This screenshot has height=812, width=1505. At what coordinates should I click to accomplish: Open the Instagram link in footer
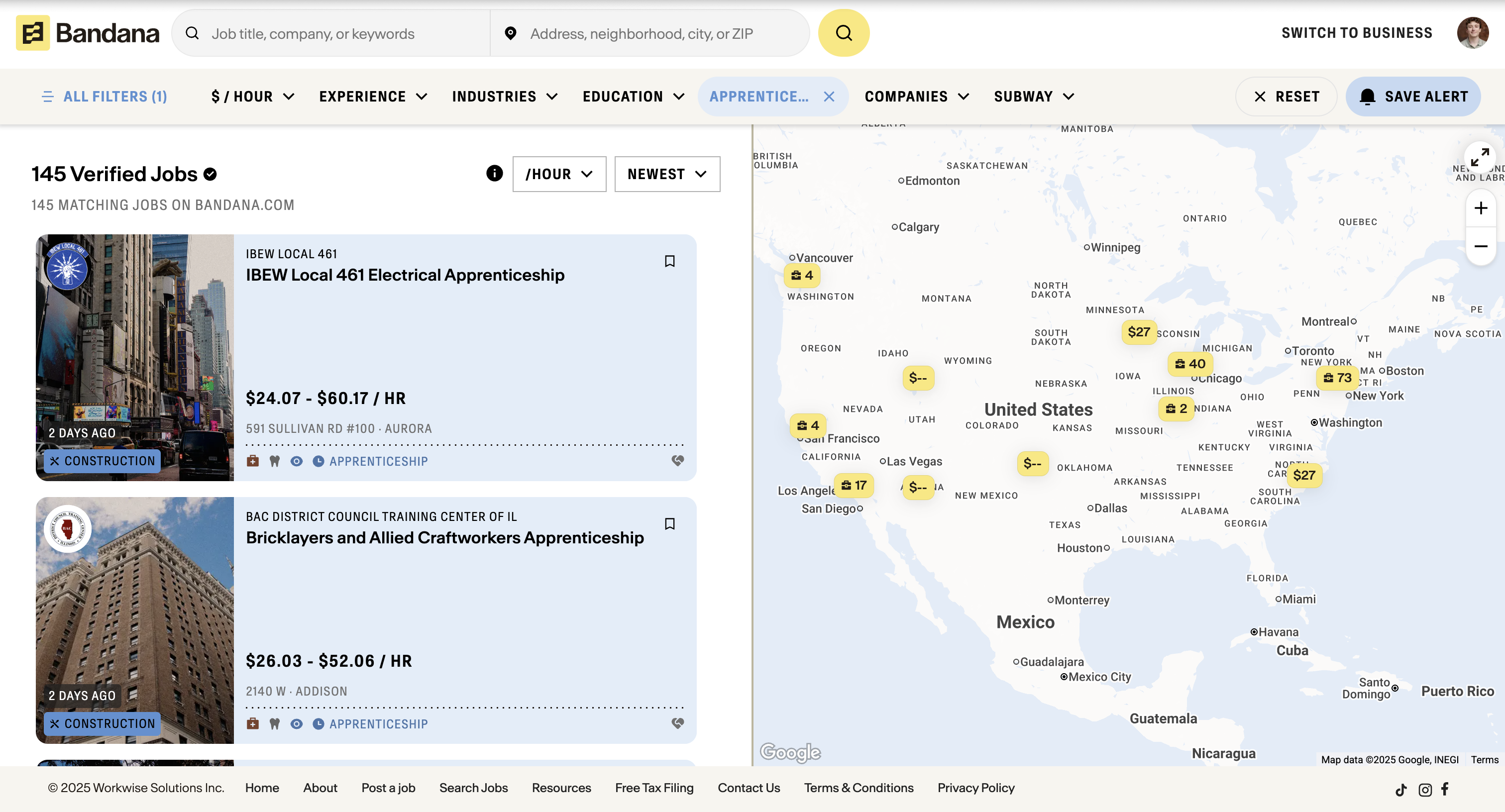[1424, 790]
